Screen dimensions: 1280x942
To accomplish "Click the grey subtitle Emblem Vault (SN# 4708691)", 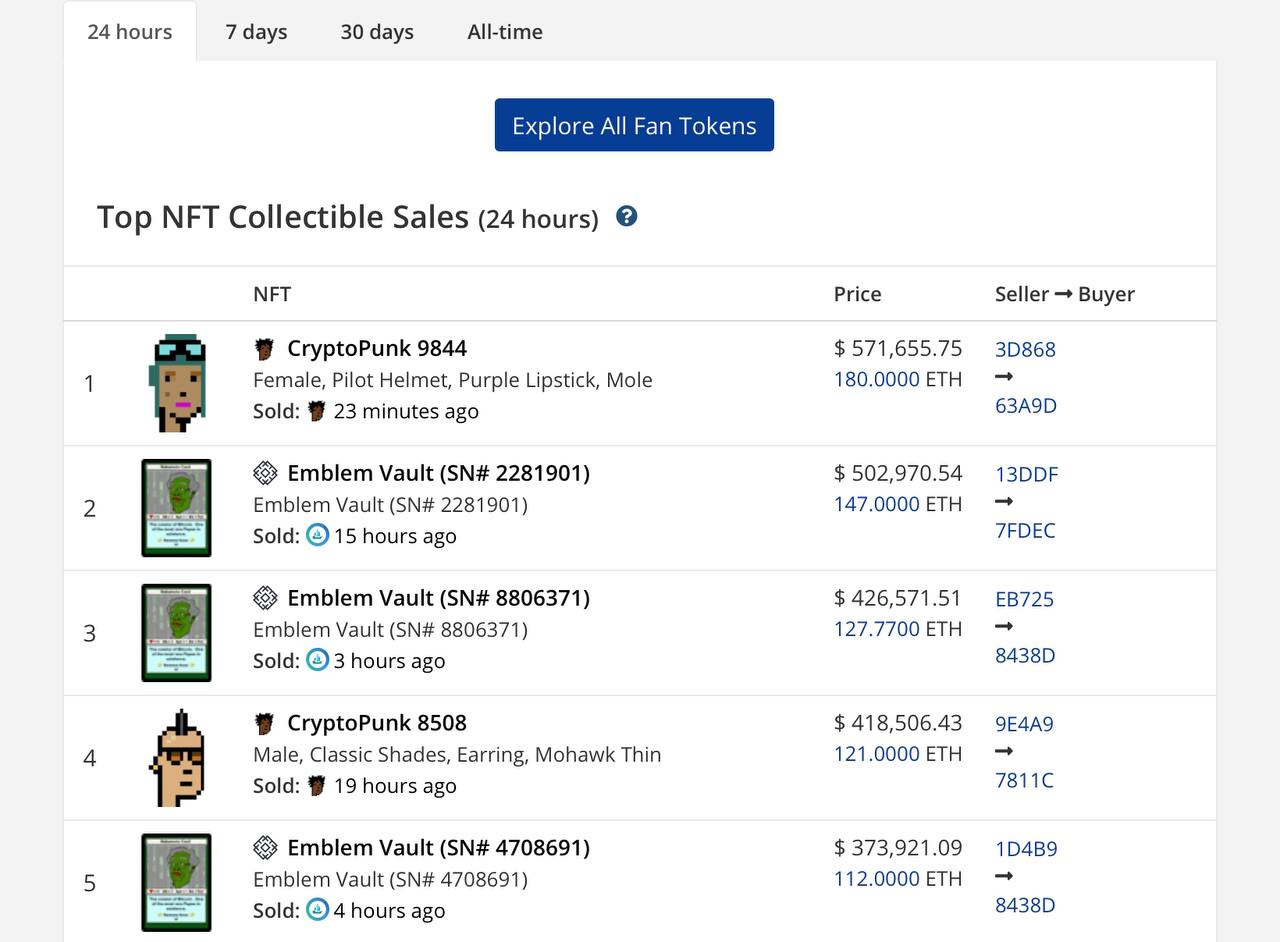I will [390, 880].
